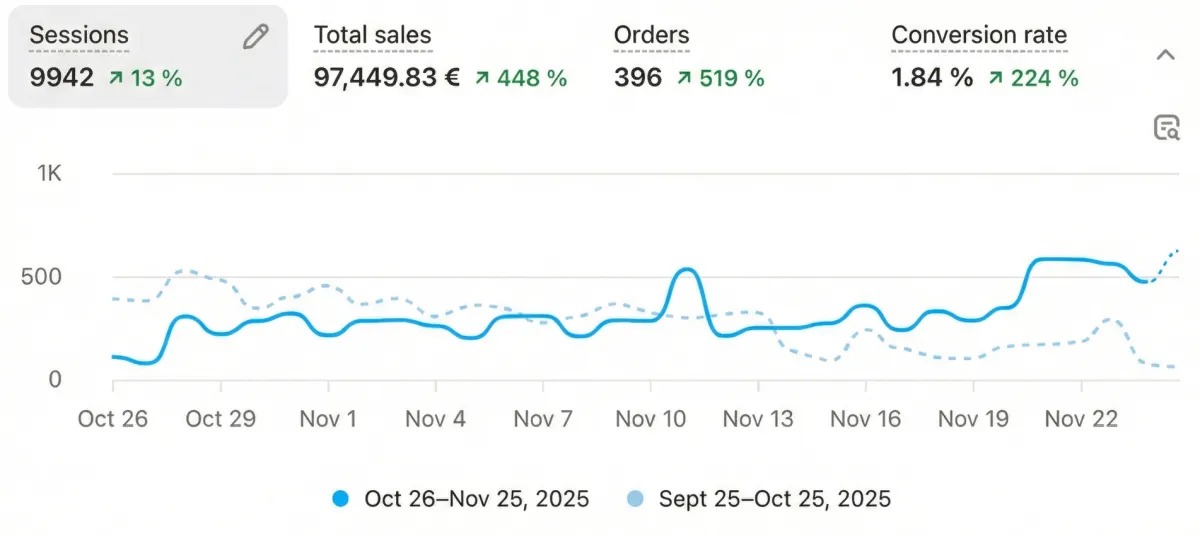Image resolution: width=1200 pixels, height=536 pixels.
Task: Click the Conversion rate 224 % increase arrow
Action: tap(996, 78)
